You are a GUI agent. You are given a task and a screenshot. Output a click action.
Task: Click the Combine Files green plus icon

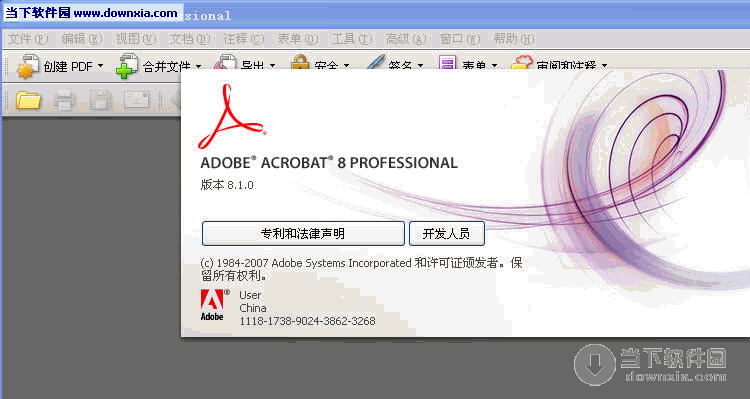tap(126, 66)
